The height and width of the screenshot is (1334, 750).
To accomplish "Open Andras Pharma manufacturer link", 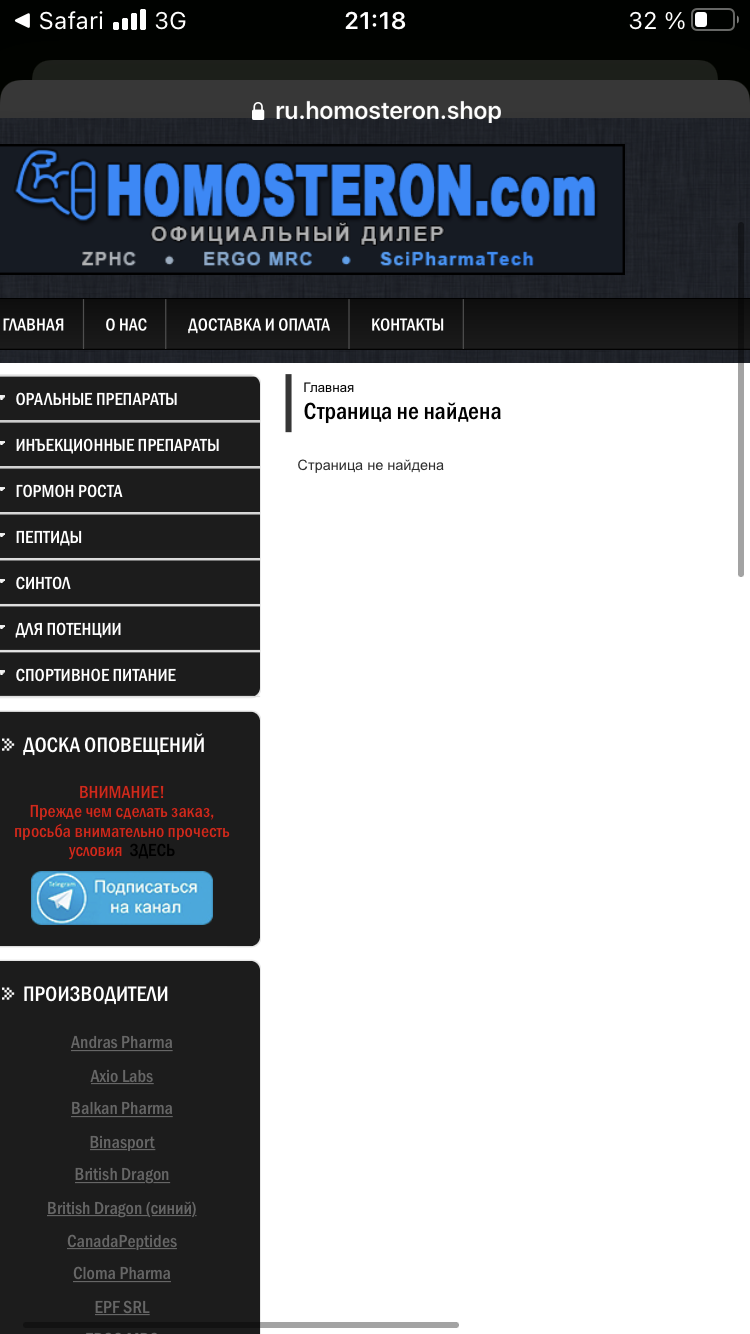I will tap(122, 1042).
